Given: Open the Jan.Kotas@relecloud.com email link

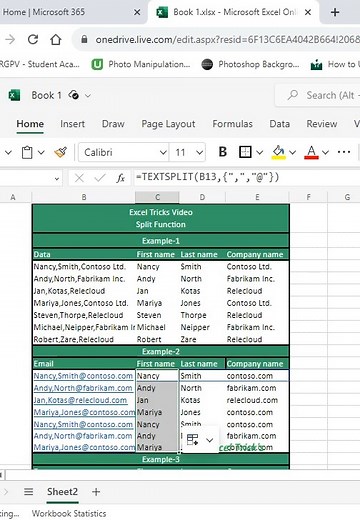Looking at the screenshot, I should (x=80, y=400).
